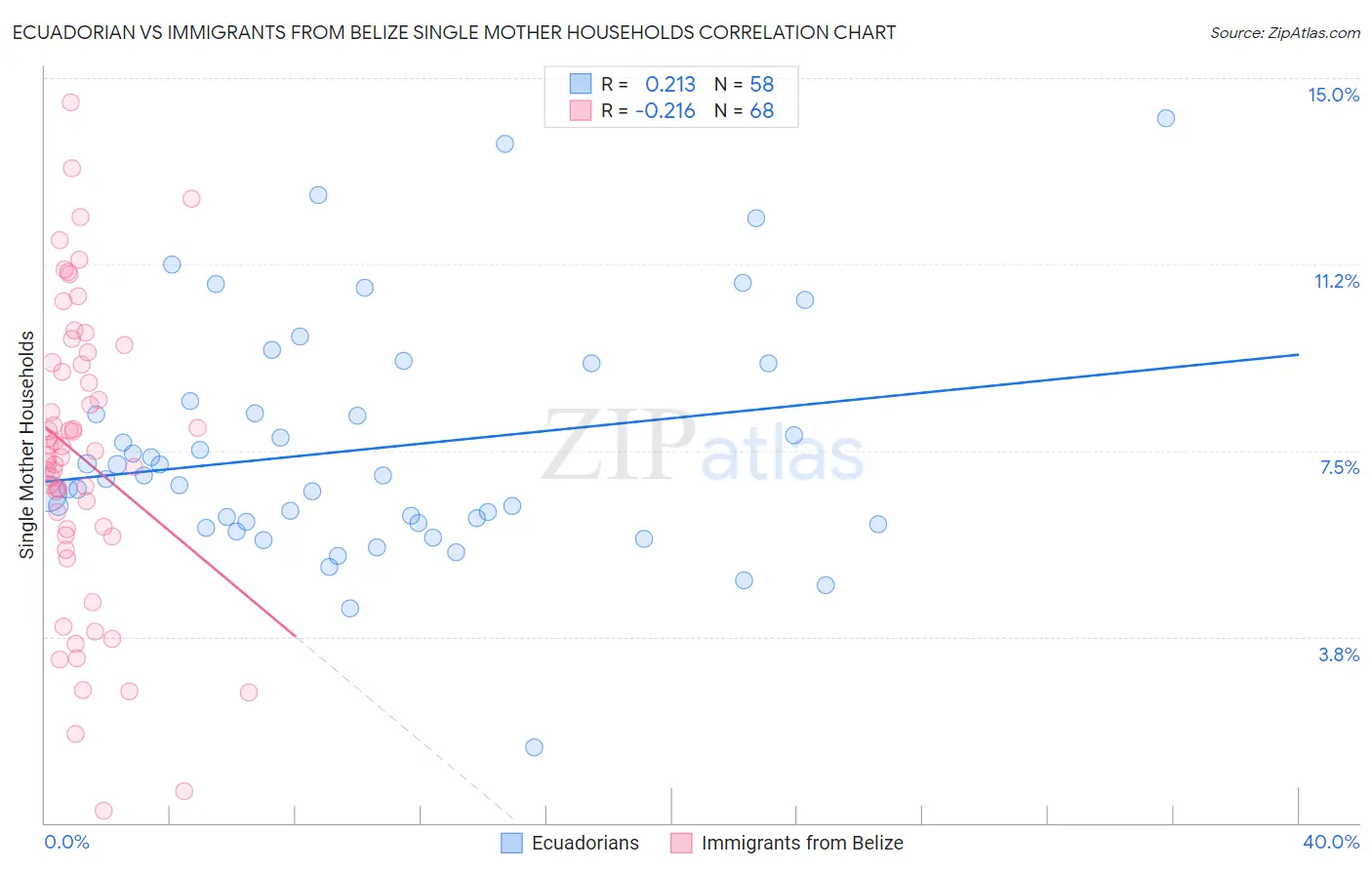Click the pink Immigrants from Belize legend swatch
Screen dimensions: 1372x870
681,843
